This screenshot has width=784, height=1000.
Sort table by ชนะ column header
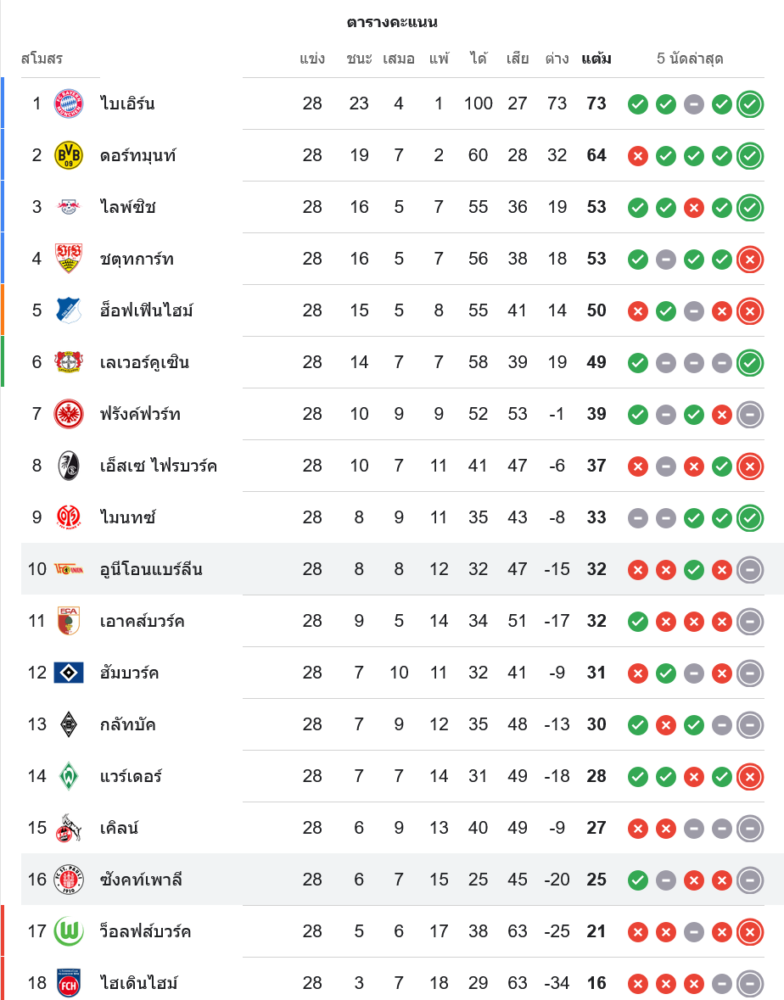coord(359,59)
